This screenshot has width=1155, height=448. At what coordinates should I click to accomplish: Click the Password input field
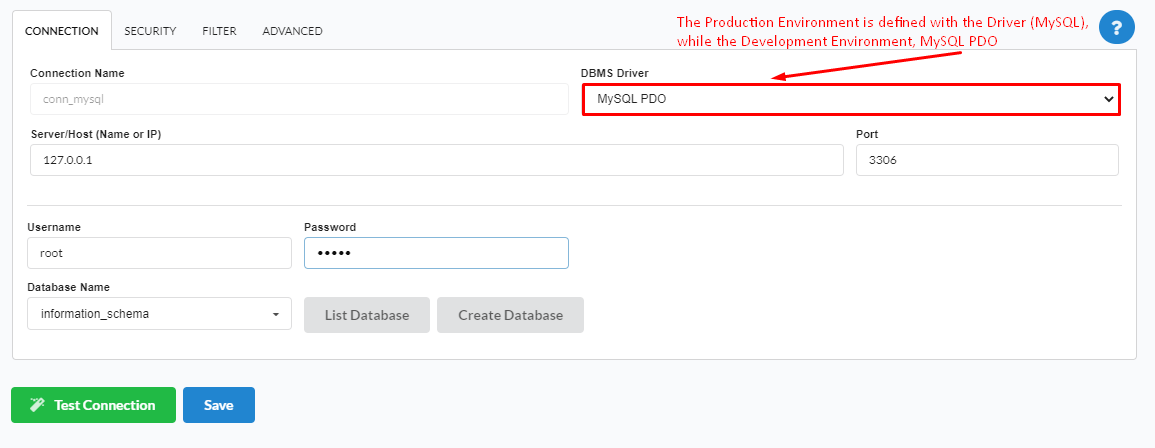(436, 253)
